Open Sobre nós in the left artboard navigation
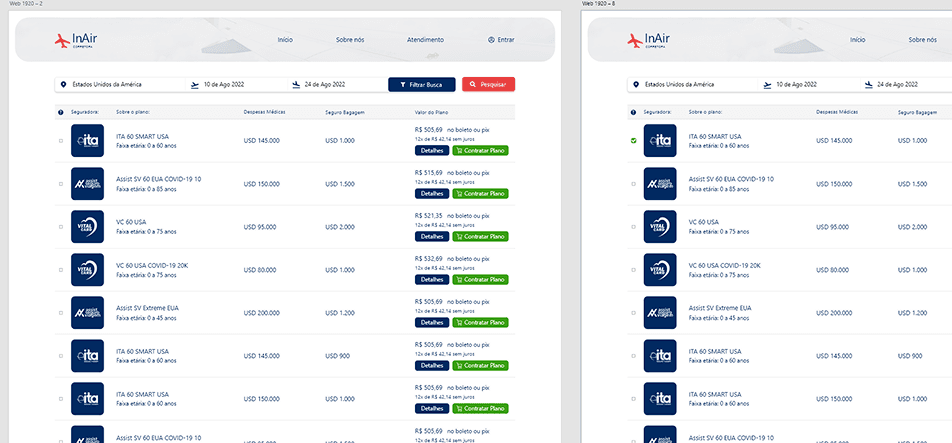 350,40
